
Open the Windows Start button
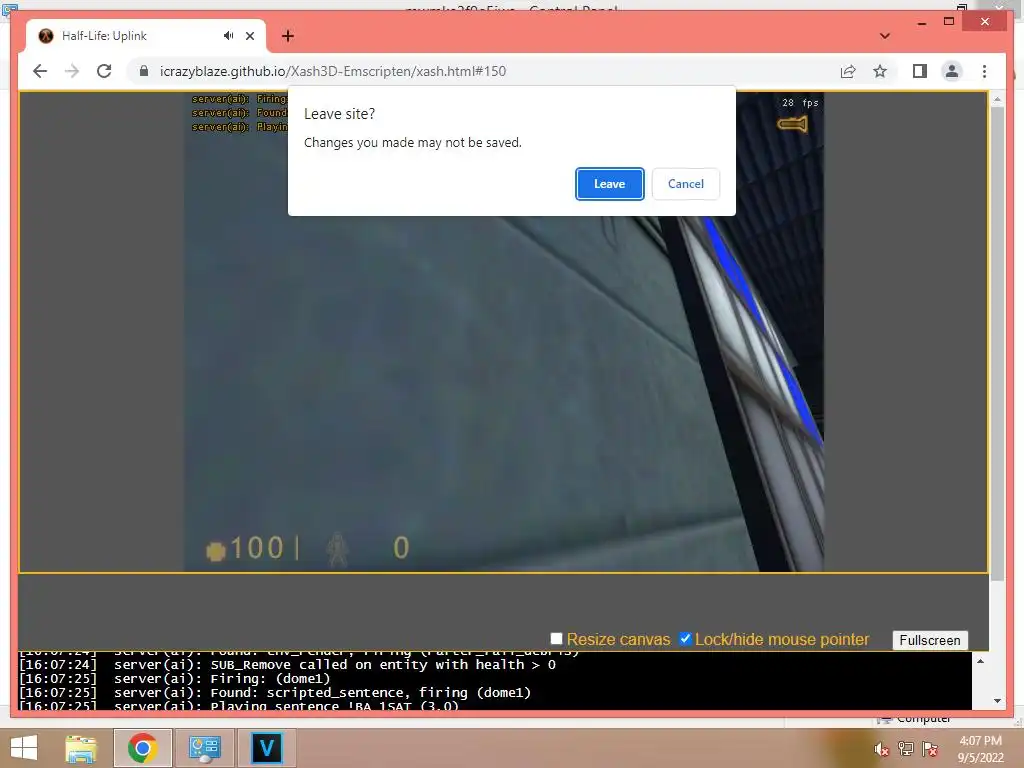[x=24, y=748]
